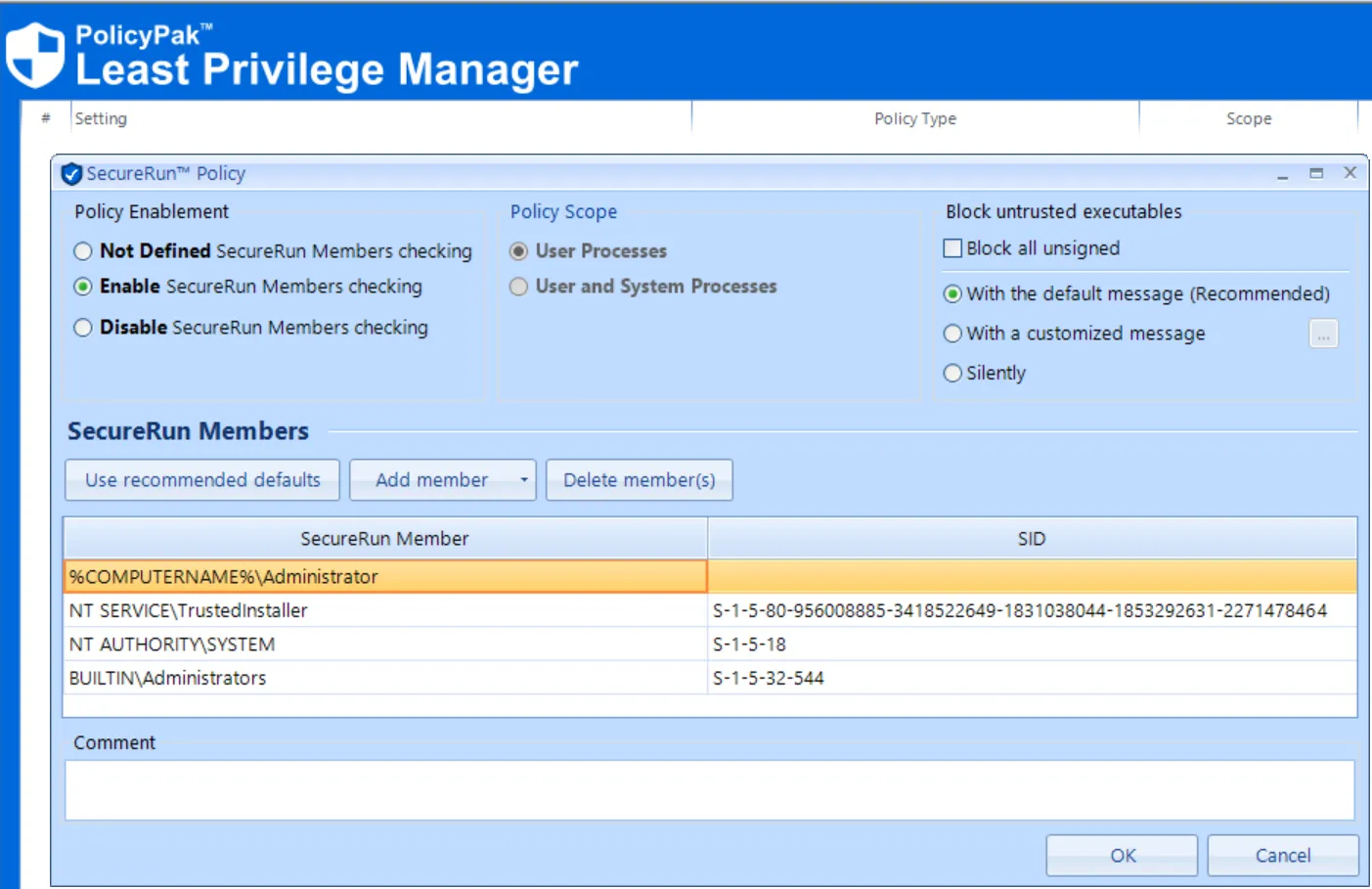Image resolution: width=1372 pixels, height=889 pixels.
Task: Dismiss with the Cancel button
Action: 1283,856
